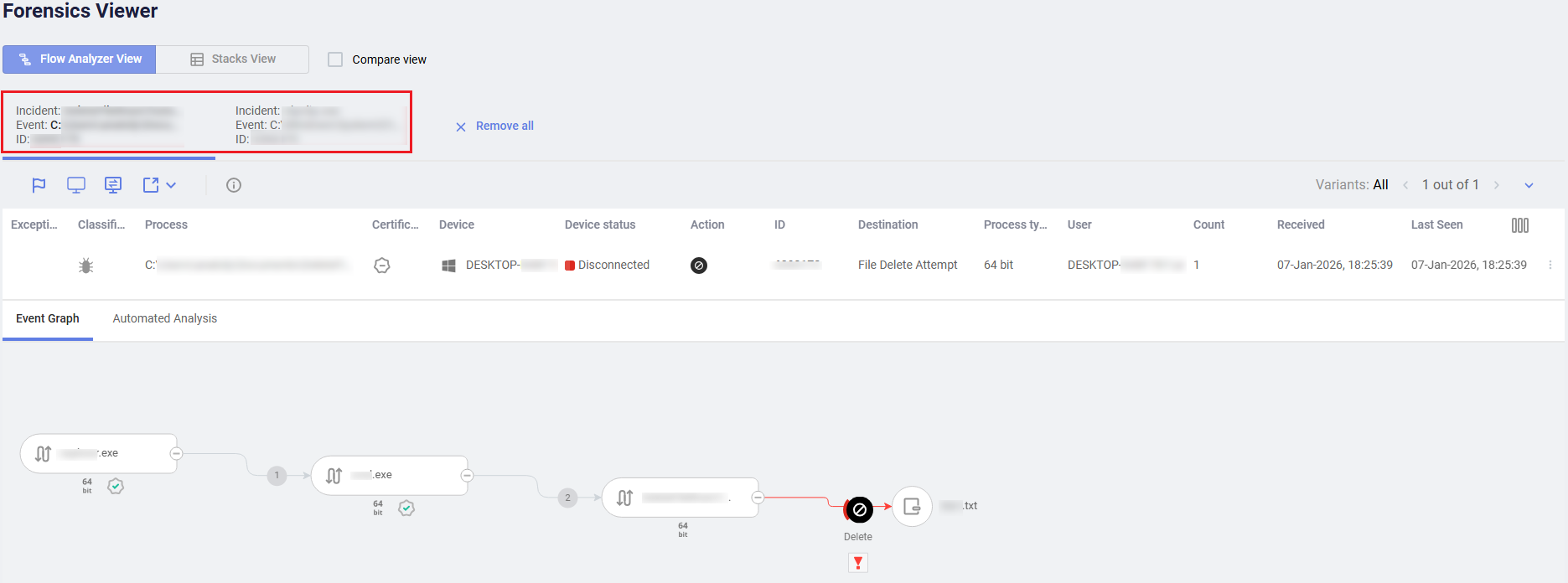The image size is (1568, 583).
Task: Click the blocked action icon in row
Action: pyautogui.click(x=699, y=266)
